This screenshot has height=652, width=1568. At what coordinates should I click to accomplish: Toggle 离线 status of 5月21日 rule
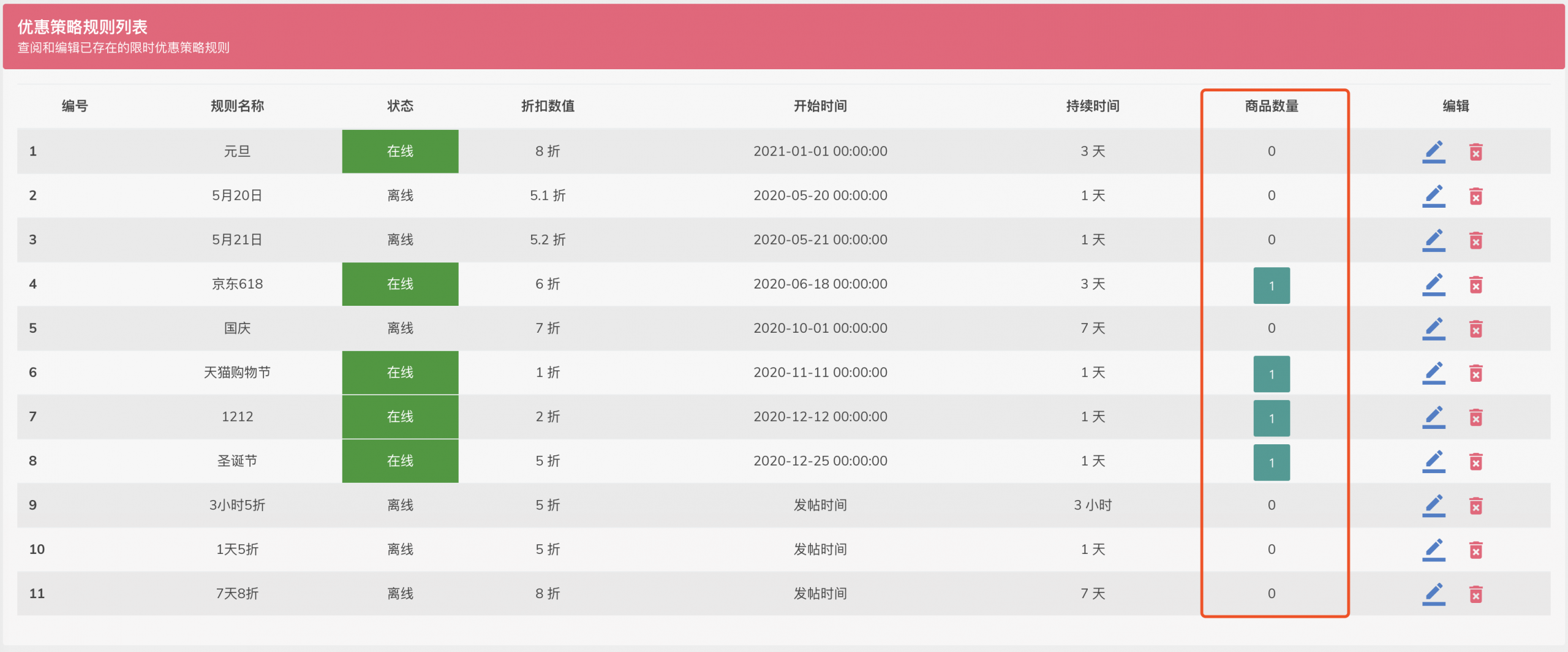pos(400,240)
